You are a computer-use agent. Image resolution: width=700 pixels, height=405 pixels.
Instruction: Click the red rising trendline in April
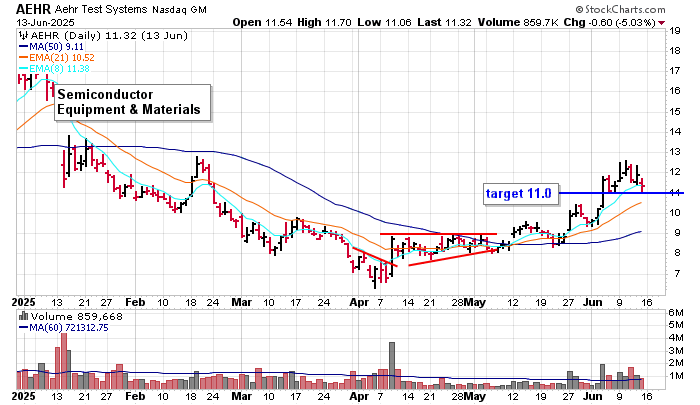tap(452, 258)
